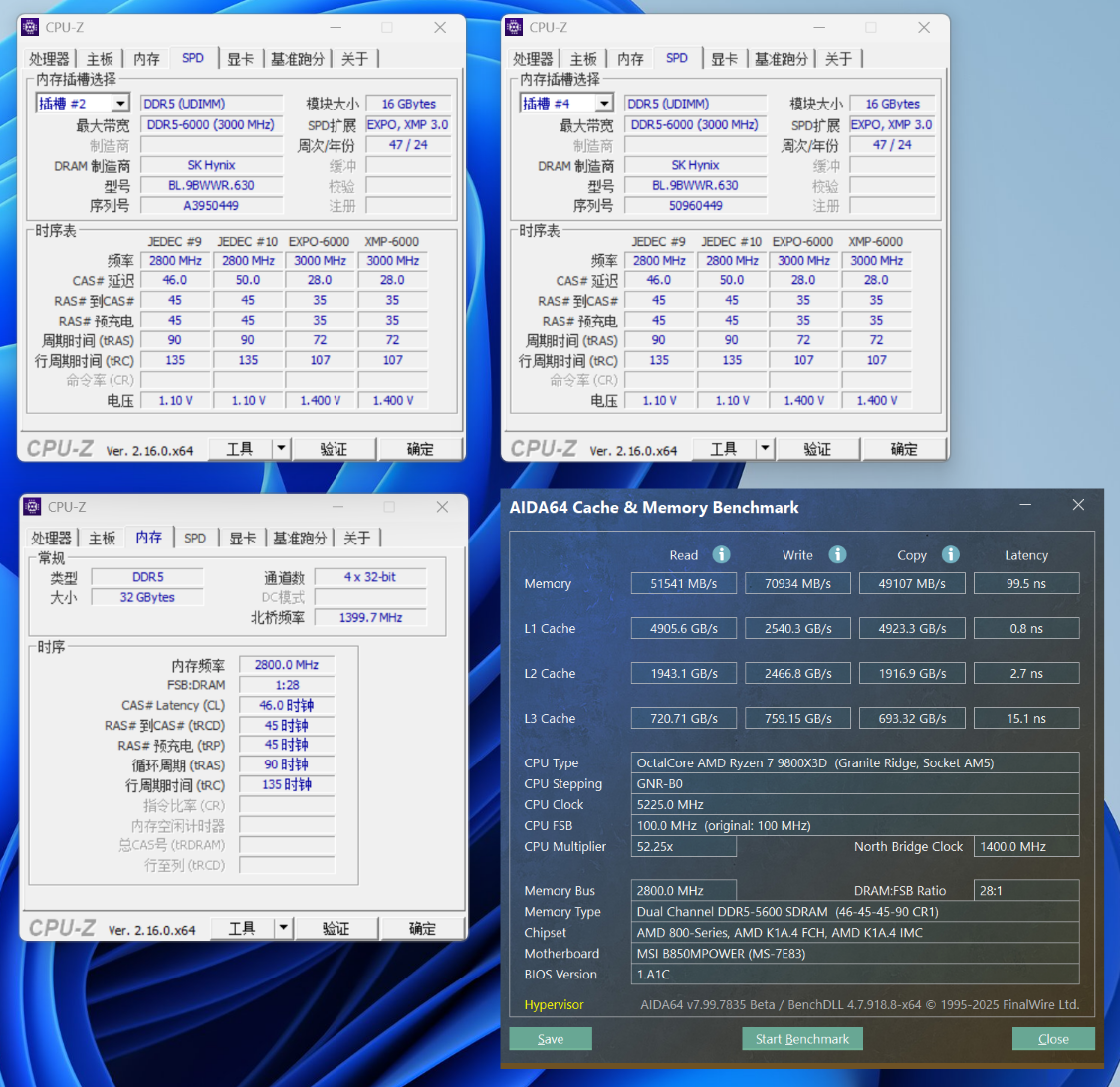Click CPU Clock value 5225.0 MHz
Image resolution: width=1120 pixels, height=1087 pixels.
click(x=855, y=805)
